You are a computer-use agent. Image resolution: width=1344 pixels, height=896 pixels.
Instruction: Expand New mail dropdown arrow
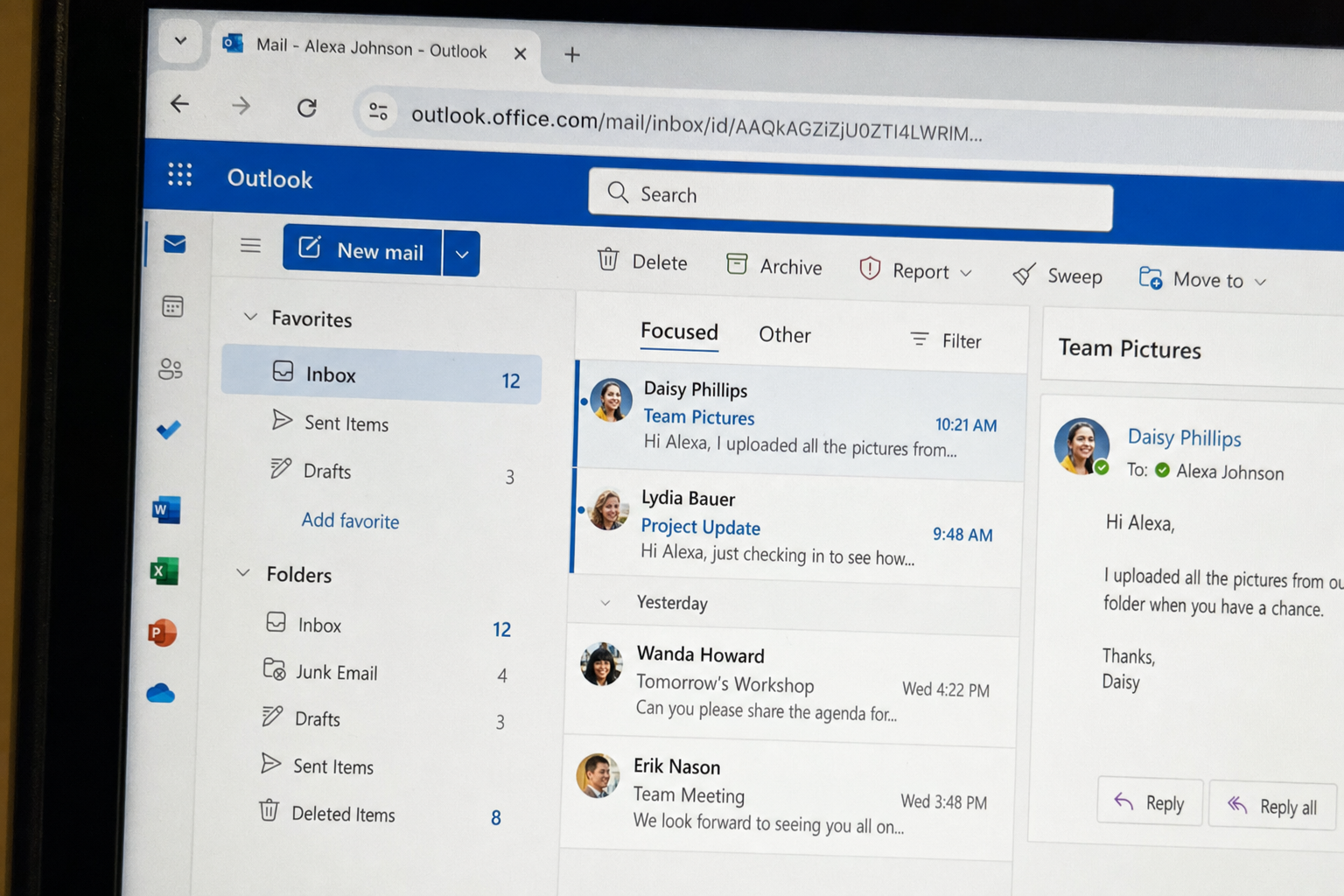coord(462,254)
